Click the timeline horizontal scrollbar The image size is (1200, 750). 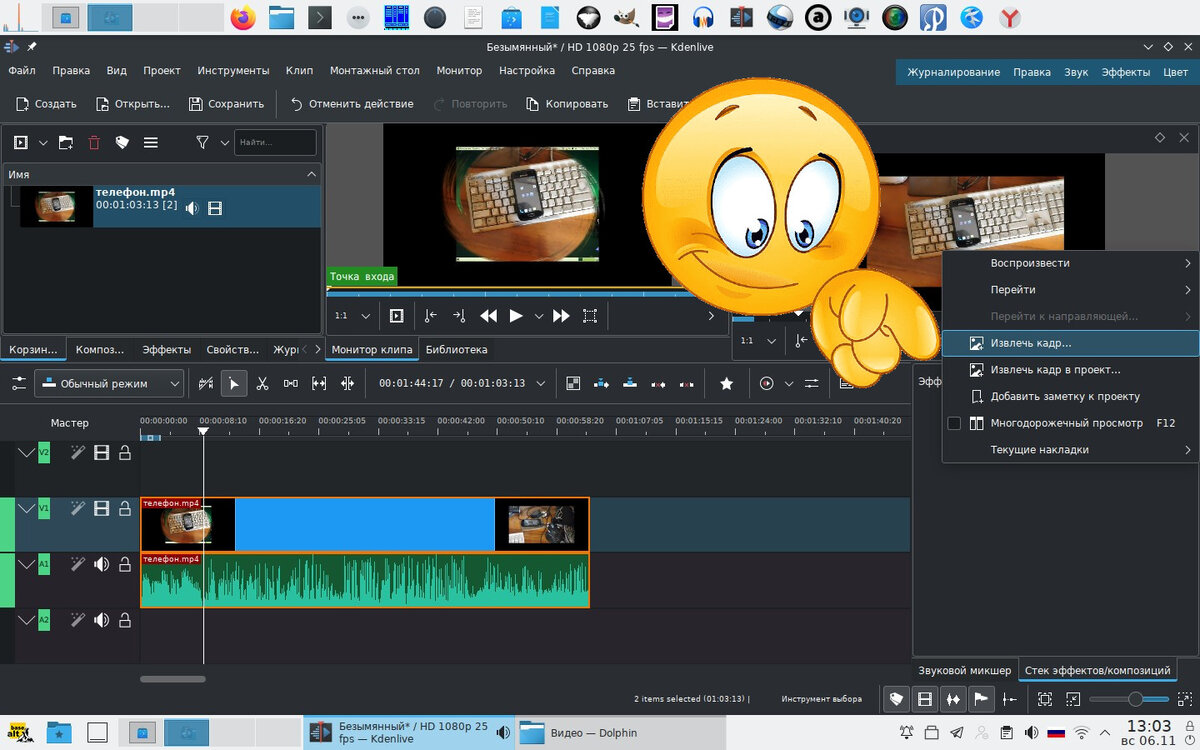pyautogui.click(x=173, y=679)
